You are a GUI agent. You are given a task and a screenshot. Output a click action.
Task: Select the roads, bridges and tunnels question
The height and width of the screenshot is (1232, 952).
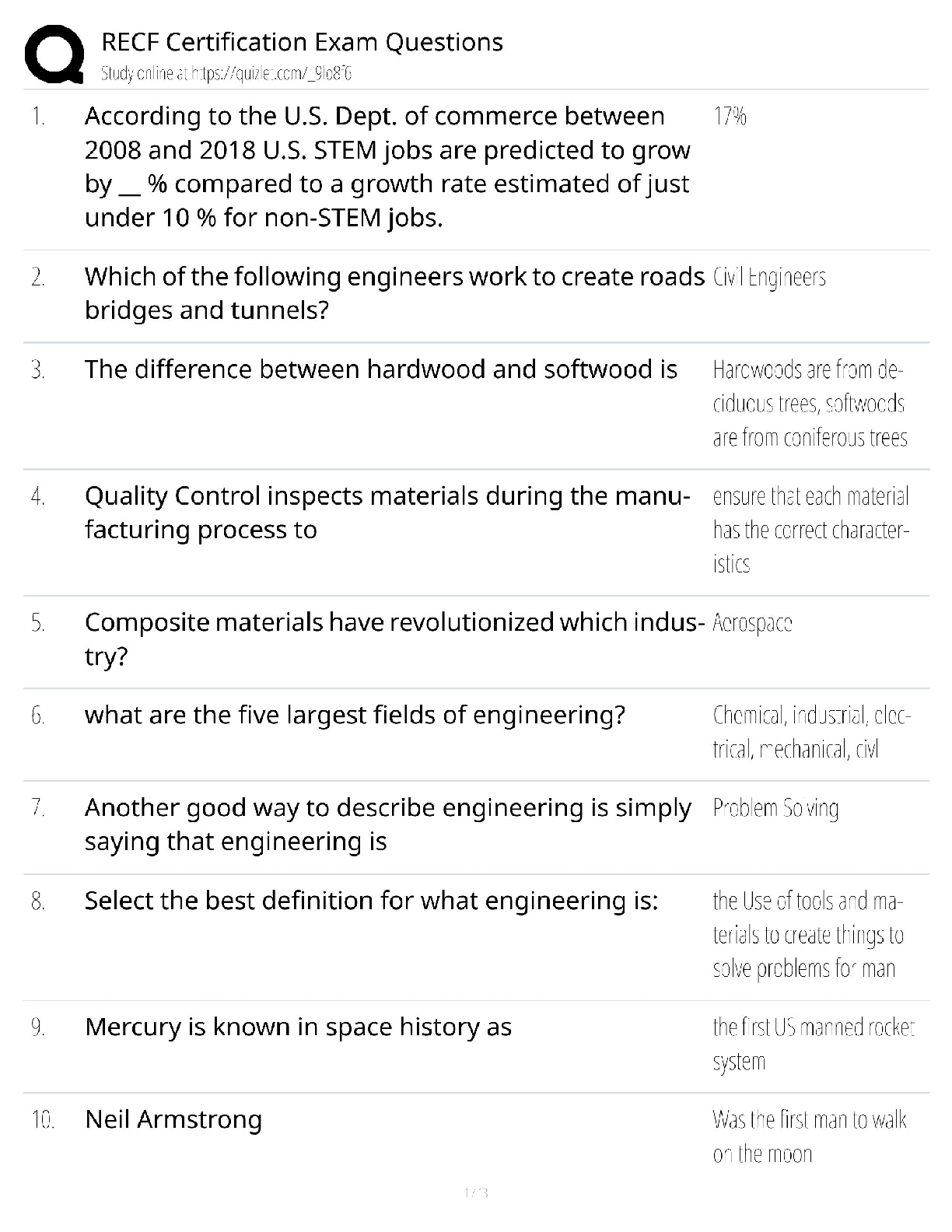pyautogui.click(x=394, y=293)
